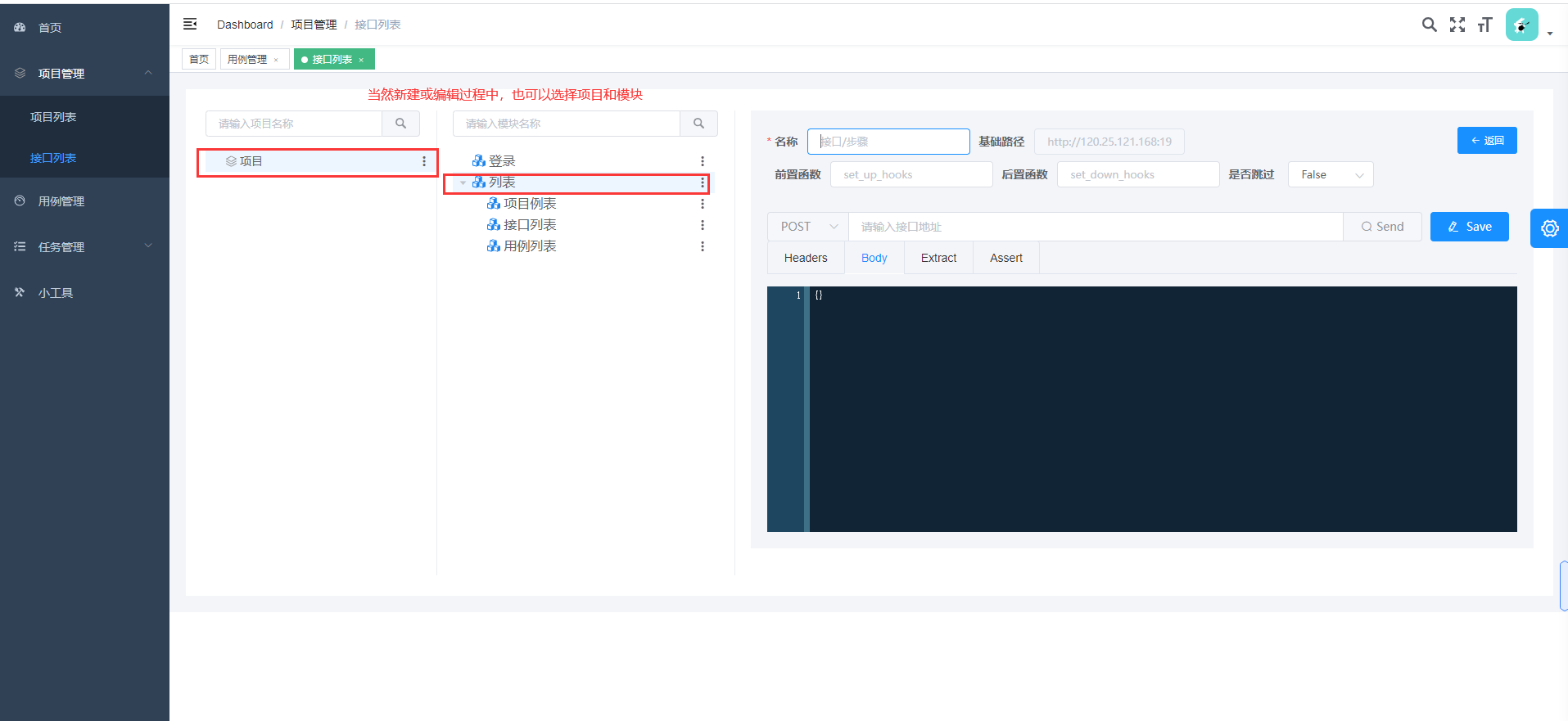Switch to the Headers tab
The image size is (1568, 721).
806,258
